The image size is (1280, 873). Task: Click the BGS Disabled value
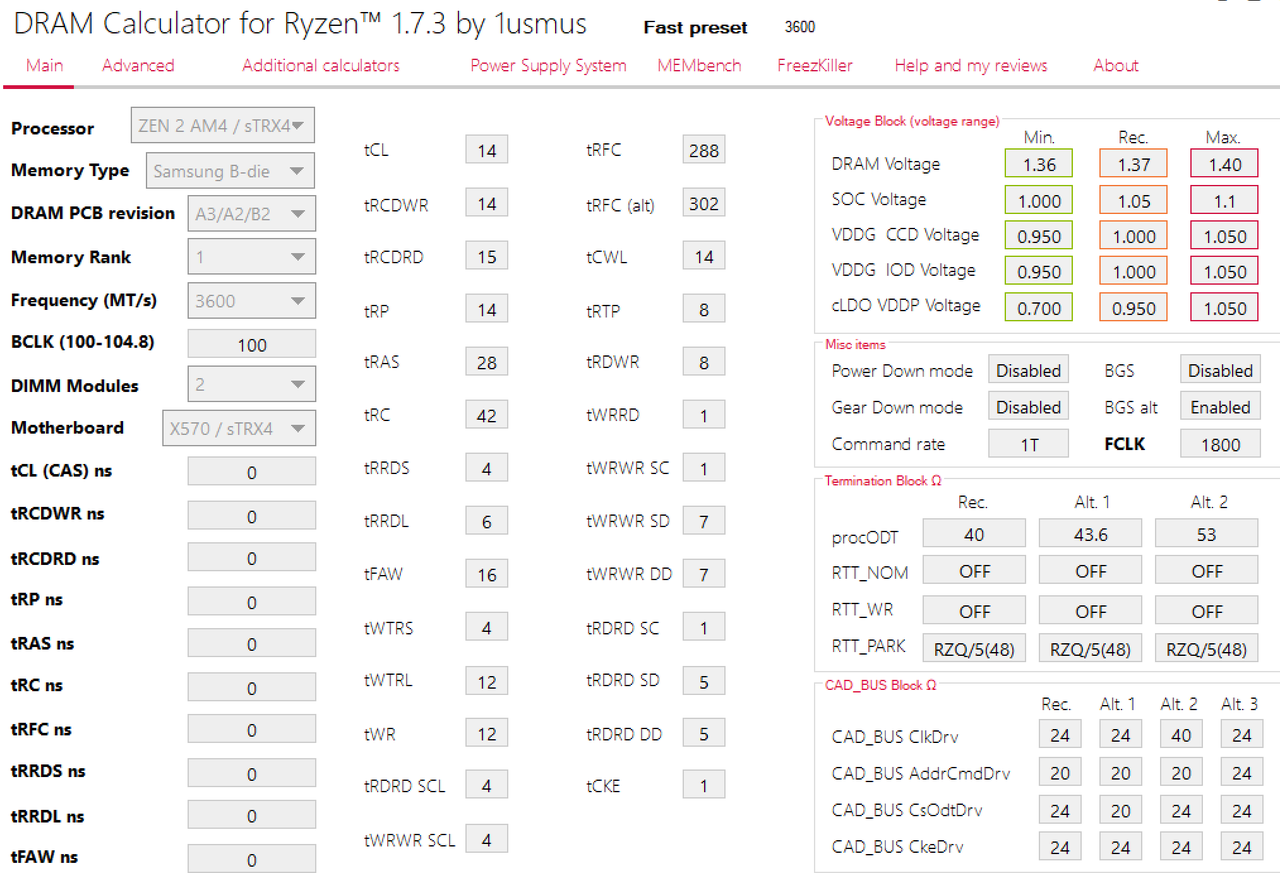[x=1220, y=370]
